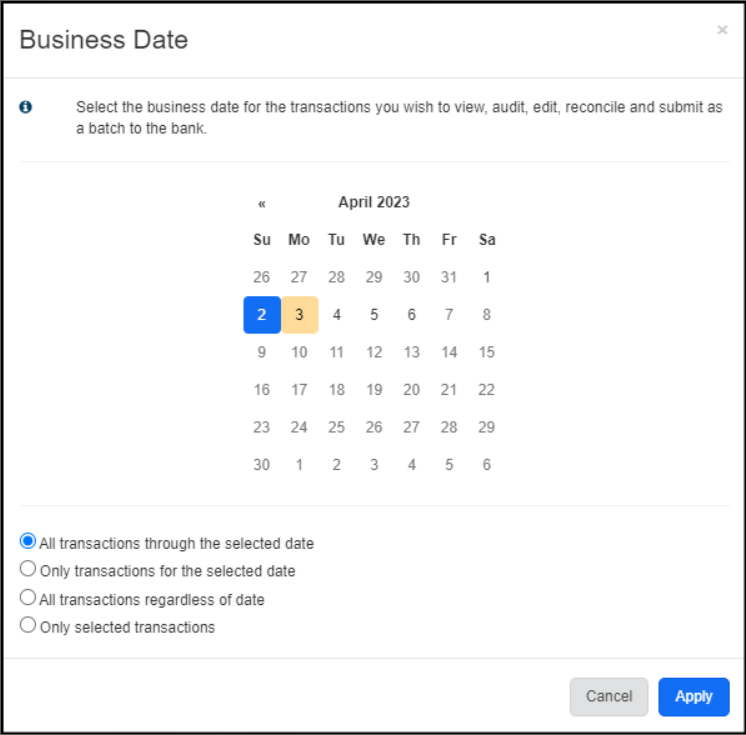
Task: Choose Only selected transactions option
Action: 28,625
